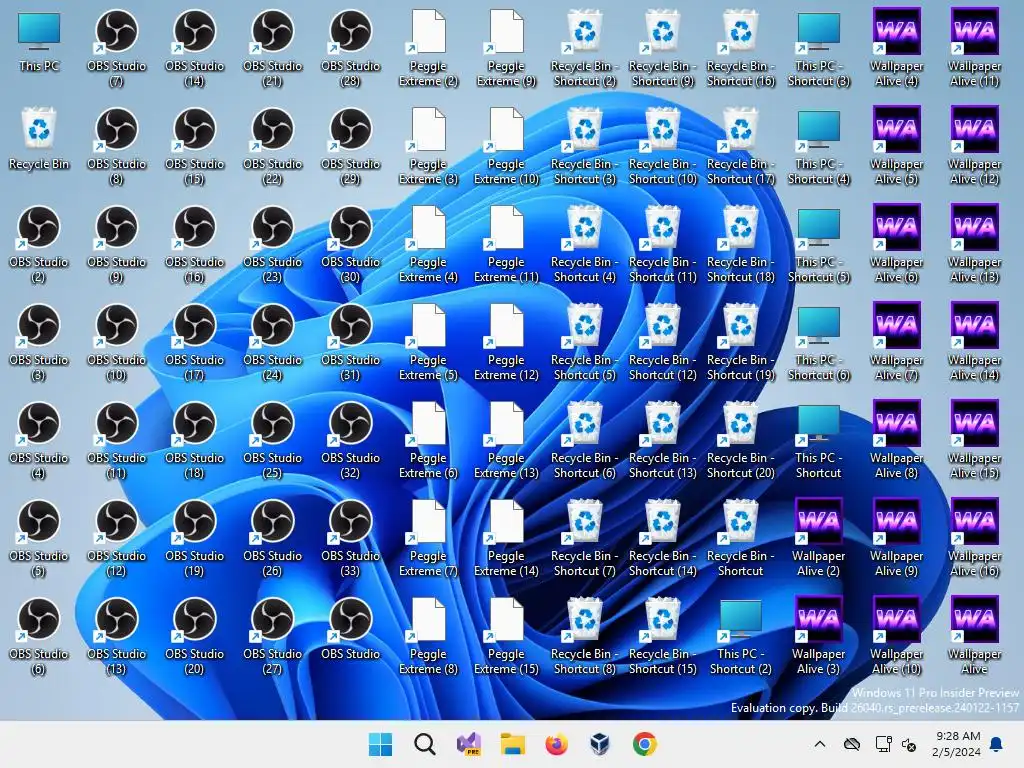Open the clock showing 9:28 AM
Image resolution: width=1024 pixels, height=768 pixels.
tap(957, 744)
